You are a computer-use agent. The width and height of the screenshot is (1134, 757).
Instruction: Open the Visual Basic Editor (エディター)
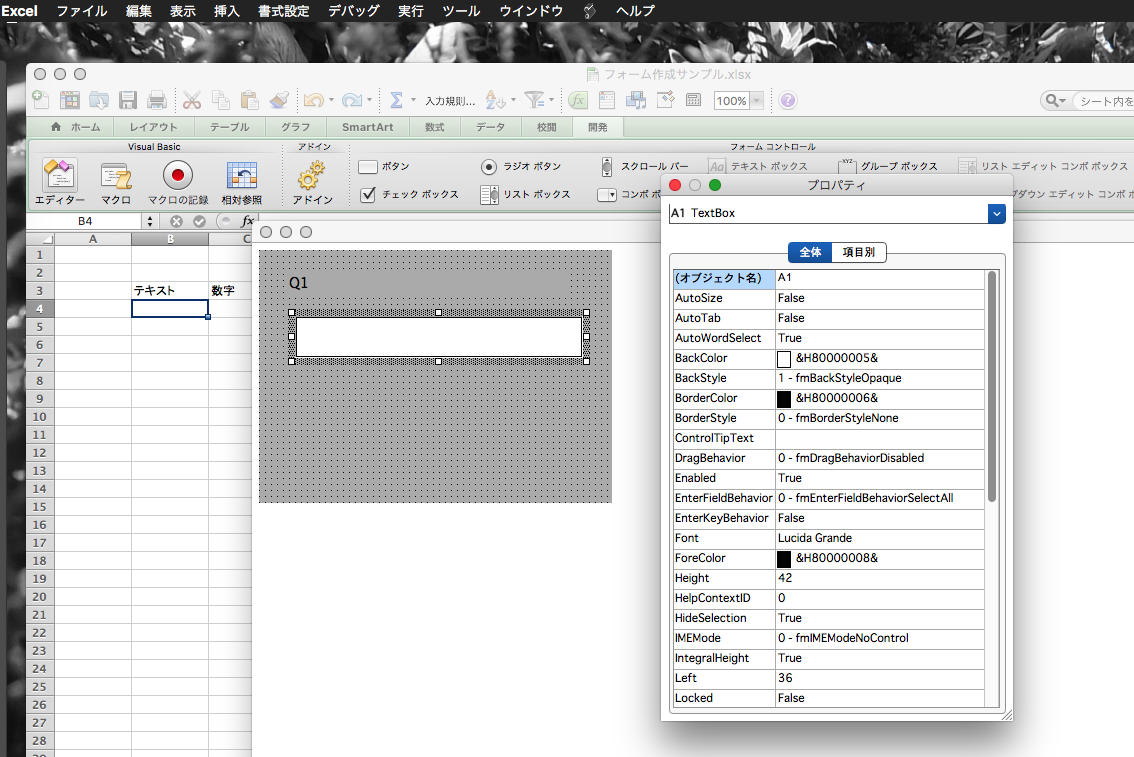(60, 178)
